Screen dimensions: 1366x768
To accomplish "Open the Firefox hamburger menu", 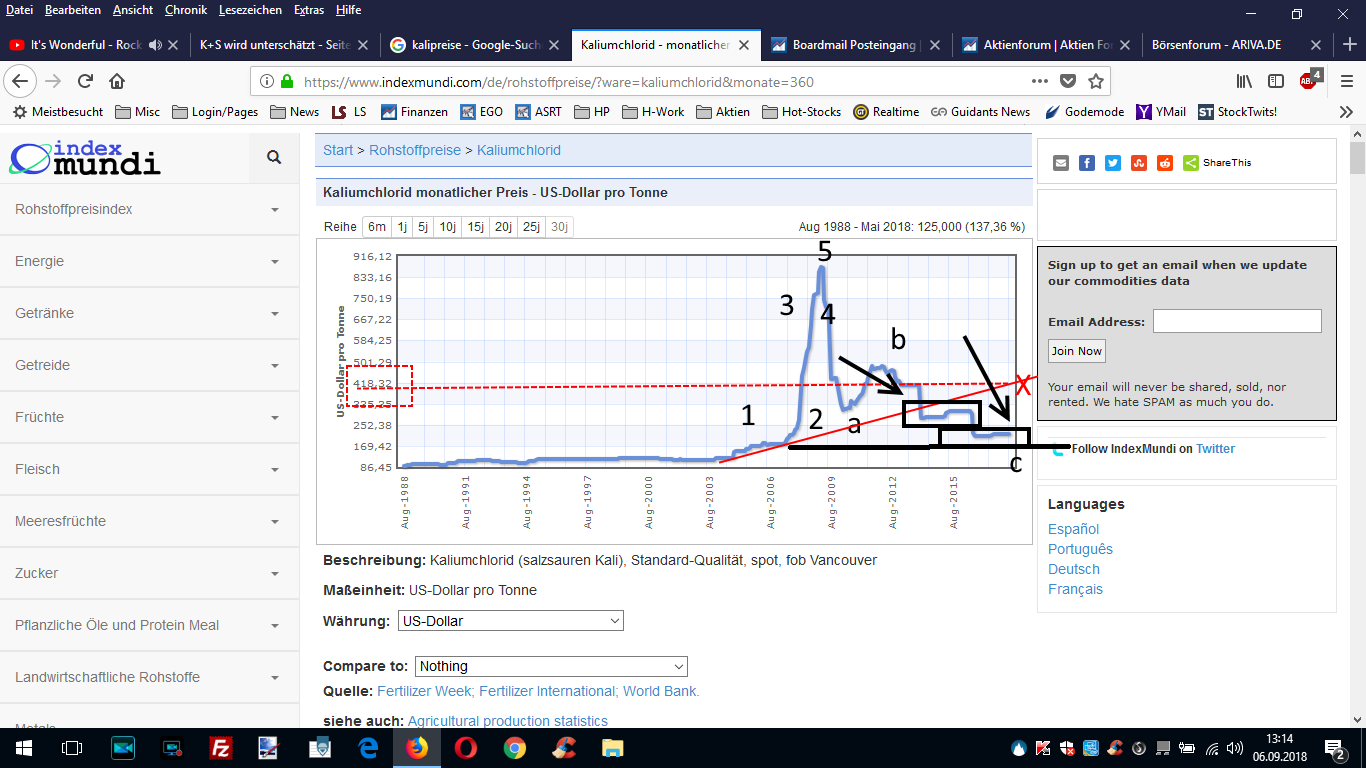I will point(1345,81).
